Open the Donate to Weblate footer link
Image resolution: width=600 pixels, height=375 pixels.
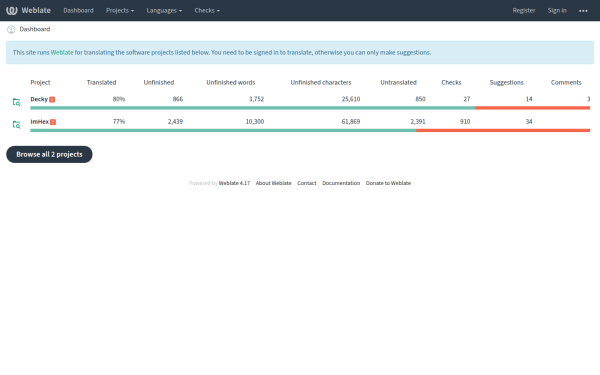388,183
